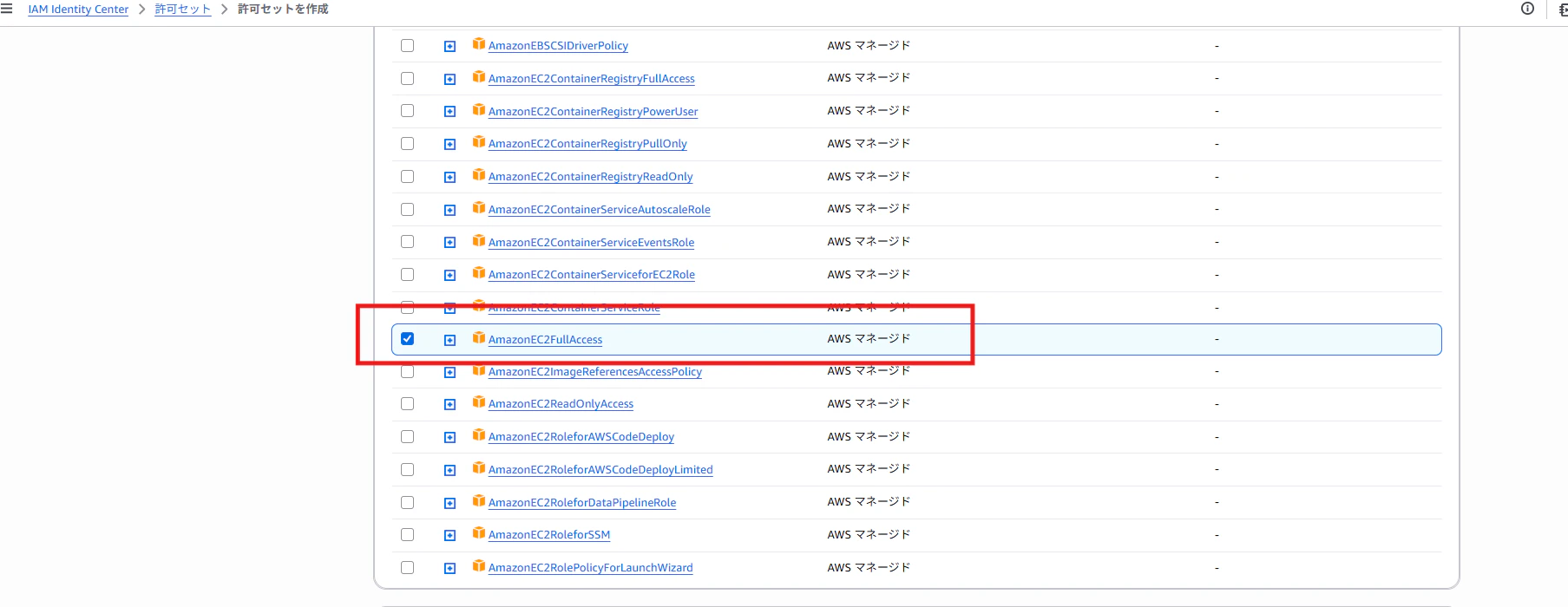Check the AmazonEC2RolePolicyForLaunchWizard checkbox

tap(407, 568)
